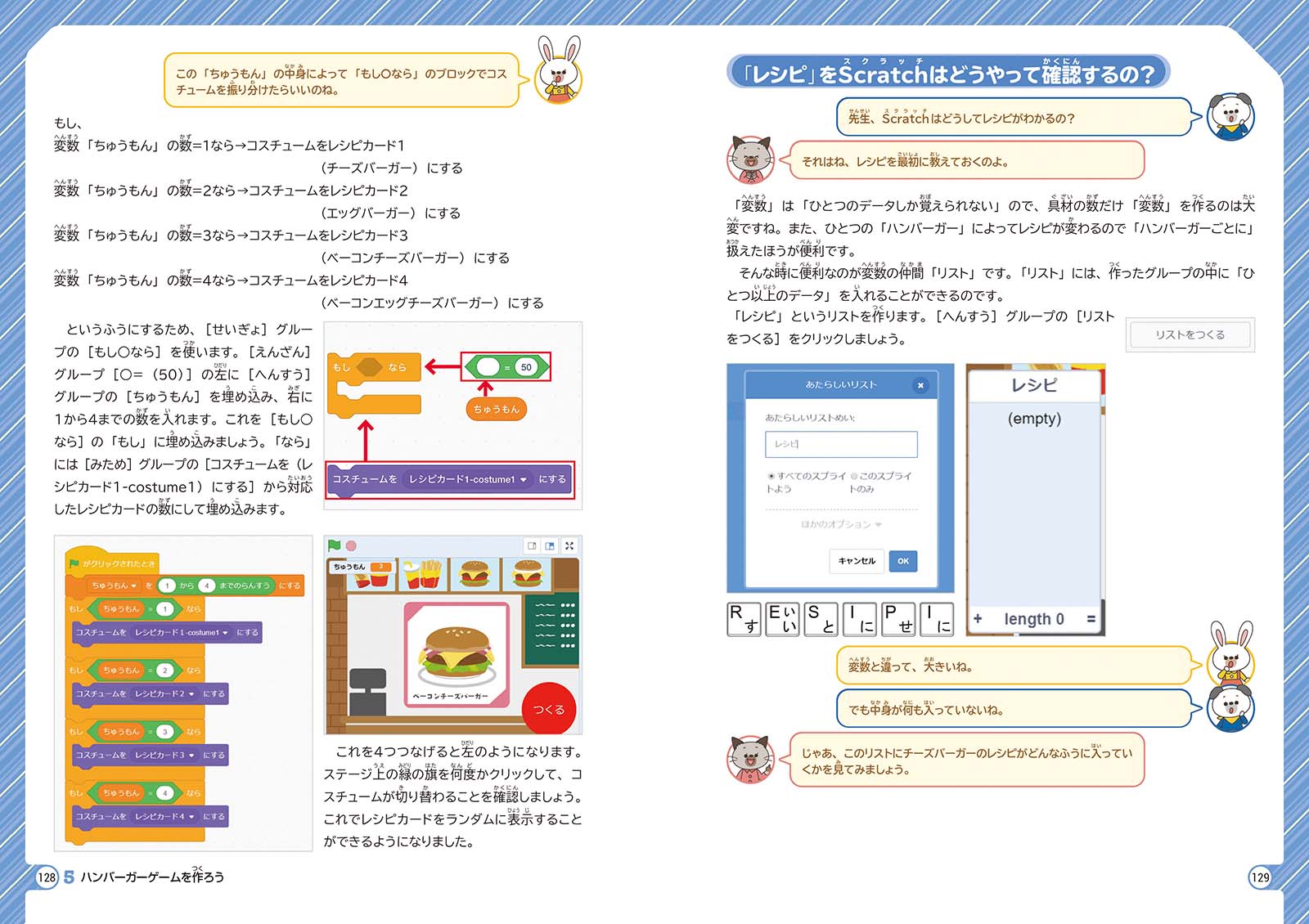Screen dimensions: 1309x924
Task: Click the value 4 in the random block
Action: pos(206,585)
